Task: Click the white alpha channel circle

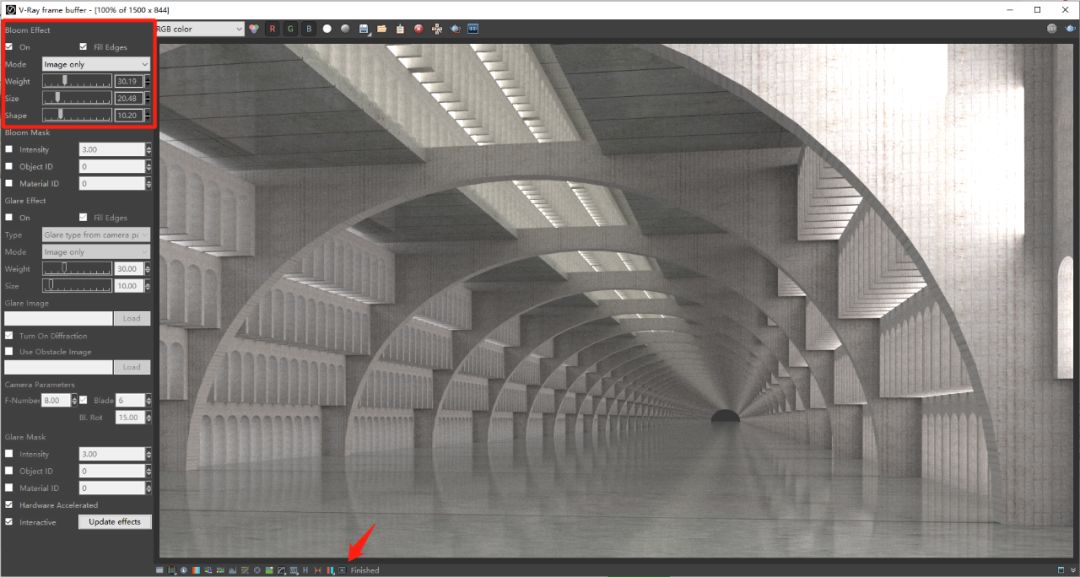Action: (327, 29)
